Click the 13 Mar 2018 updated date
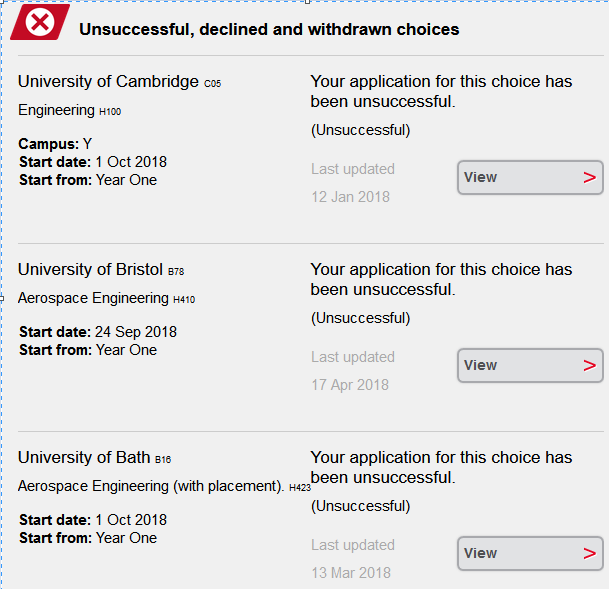The width and height of the screenshot is (609, 589). [x=351, y=573]
